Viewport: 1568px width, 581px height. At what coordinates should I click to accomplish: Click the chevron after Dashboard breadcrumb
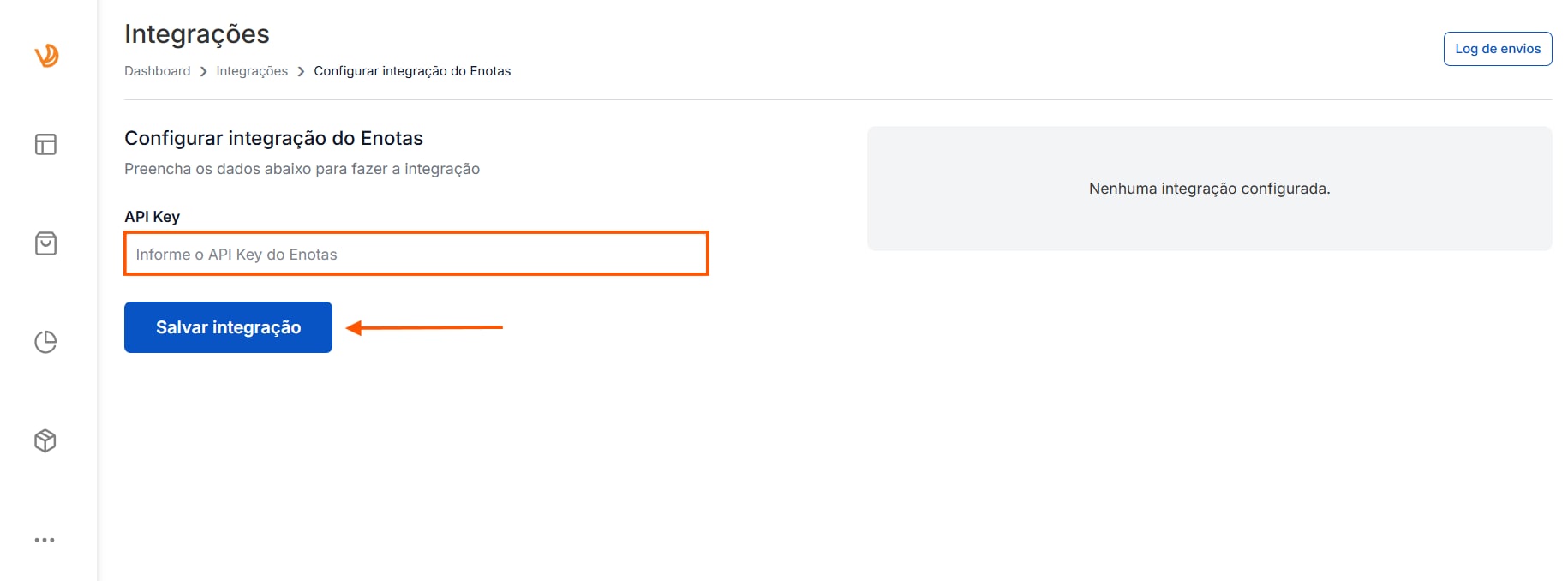(204, 72)
